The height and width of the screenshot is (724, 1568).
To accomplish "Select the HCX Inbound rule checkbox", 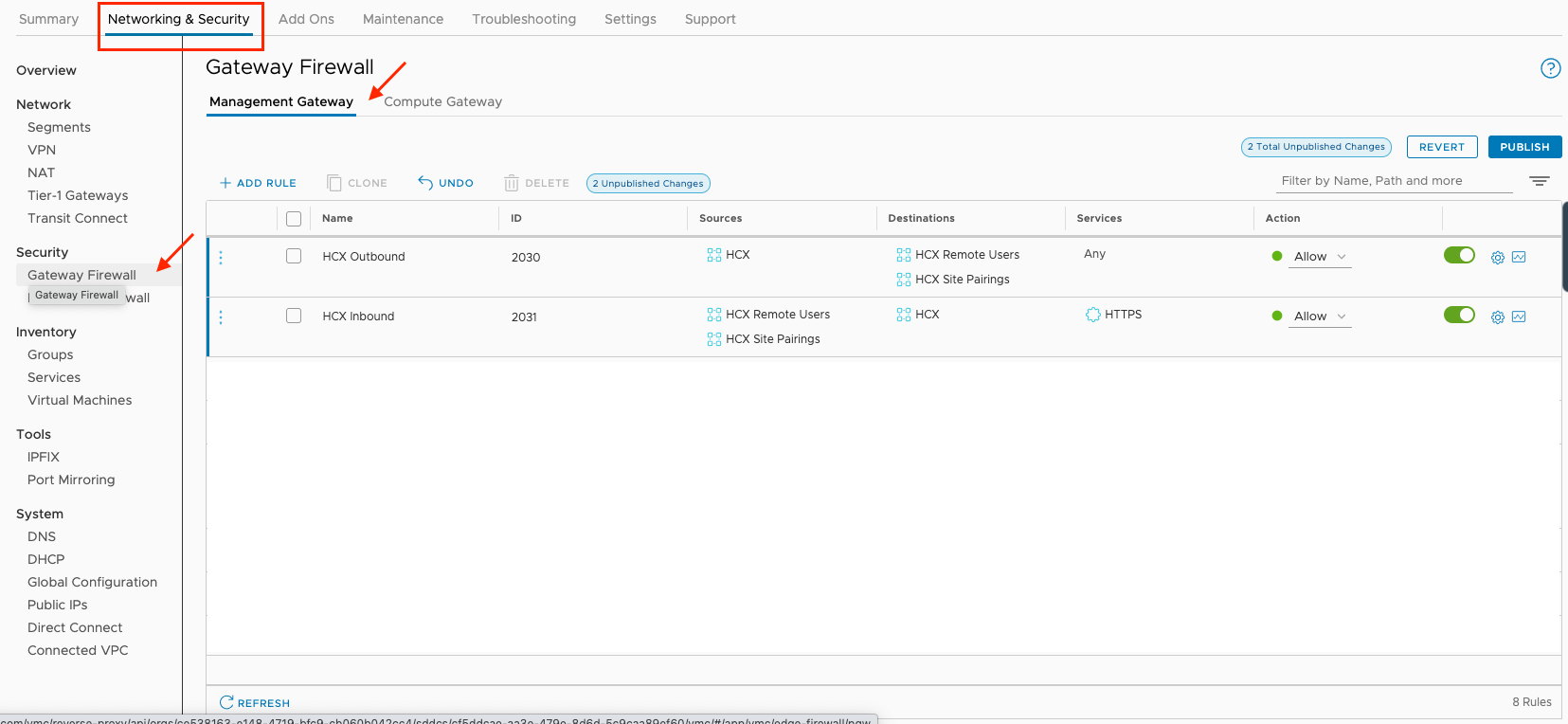I will 294,316.
